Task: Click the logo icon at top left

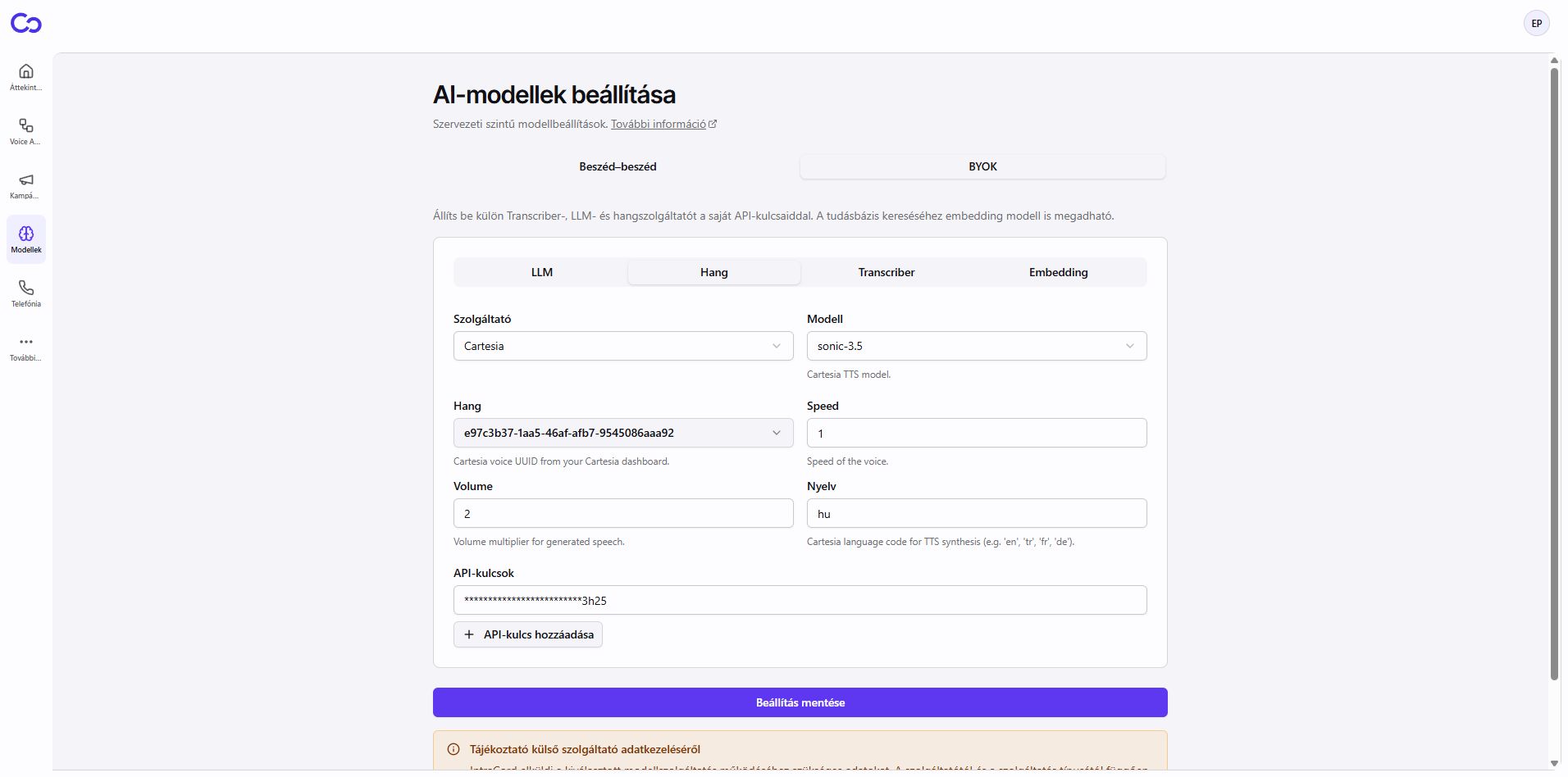Action: [26, 24]
